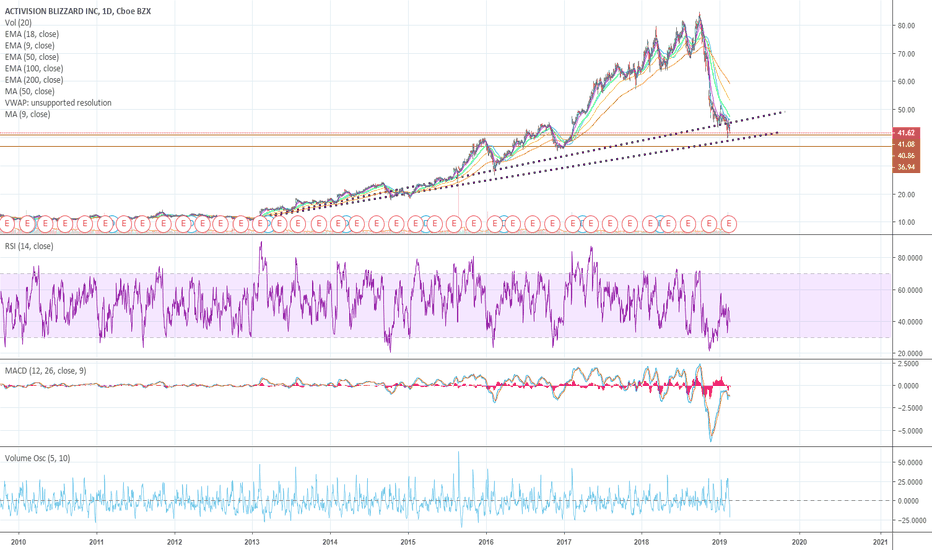Image resolution: width=932 pixels, height=550 pixels.
Task: Click 10.00 on the price axis
Action: point(906,222)
